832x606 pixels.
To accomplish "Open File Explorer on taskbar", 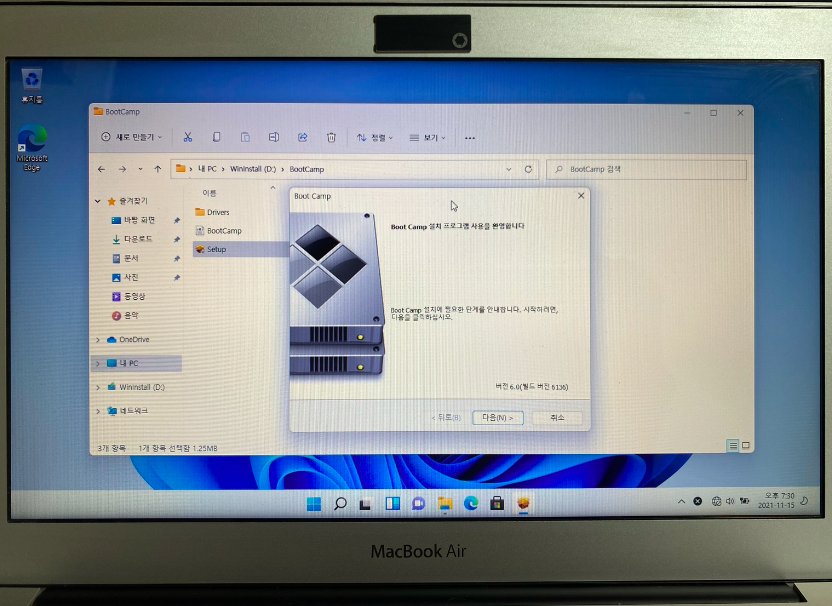I will [x=445, y=504].
